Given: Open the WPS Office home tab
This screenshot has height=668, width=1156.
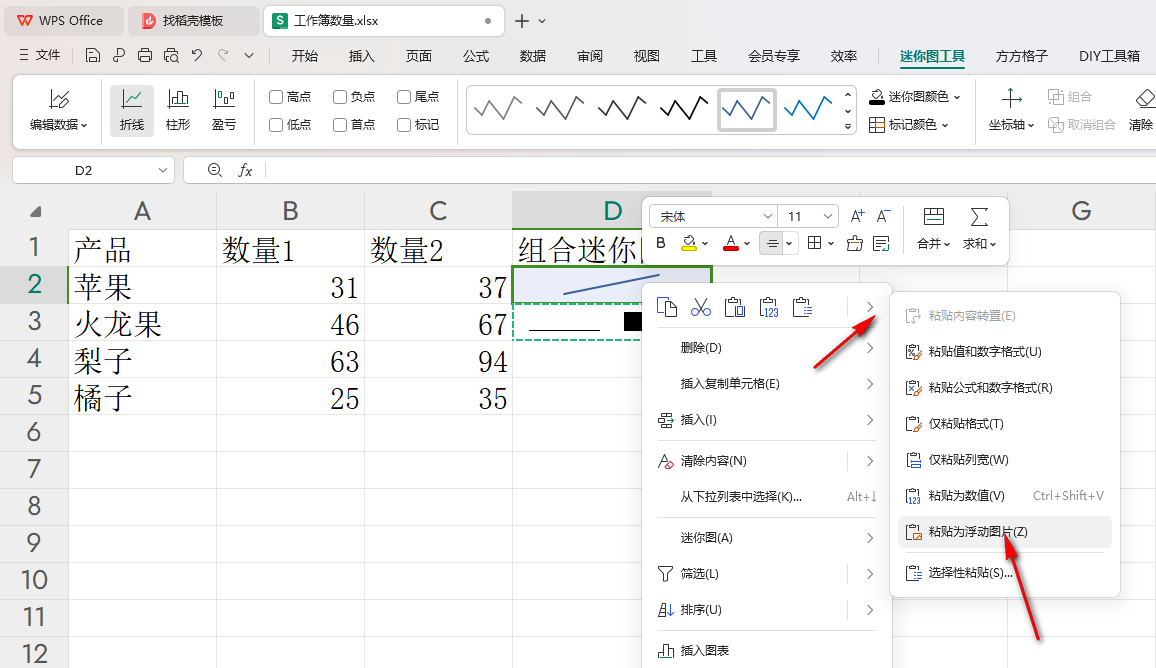Looking at the screenshot, I should coord(63,21).
